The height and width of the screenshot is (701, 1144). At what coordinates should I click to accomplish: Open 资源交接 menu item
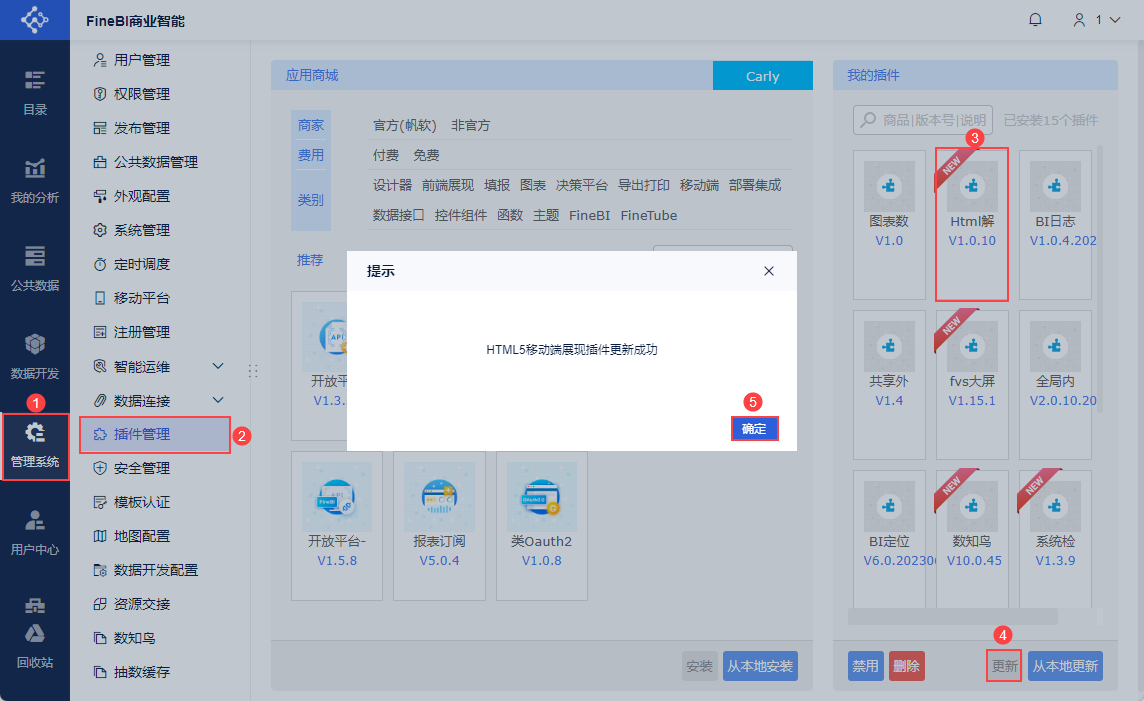pos(142,604)
